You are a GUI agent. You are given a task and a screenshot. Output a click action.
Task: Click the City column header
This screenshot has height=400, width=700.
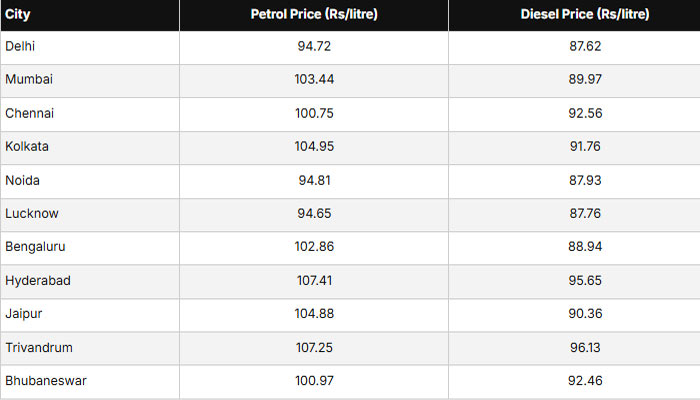tap(18, 14)
